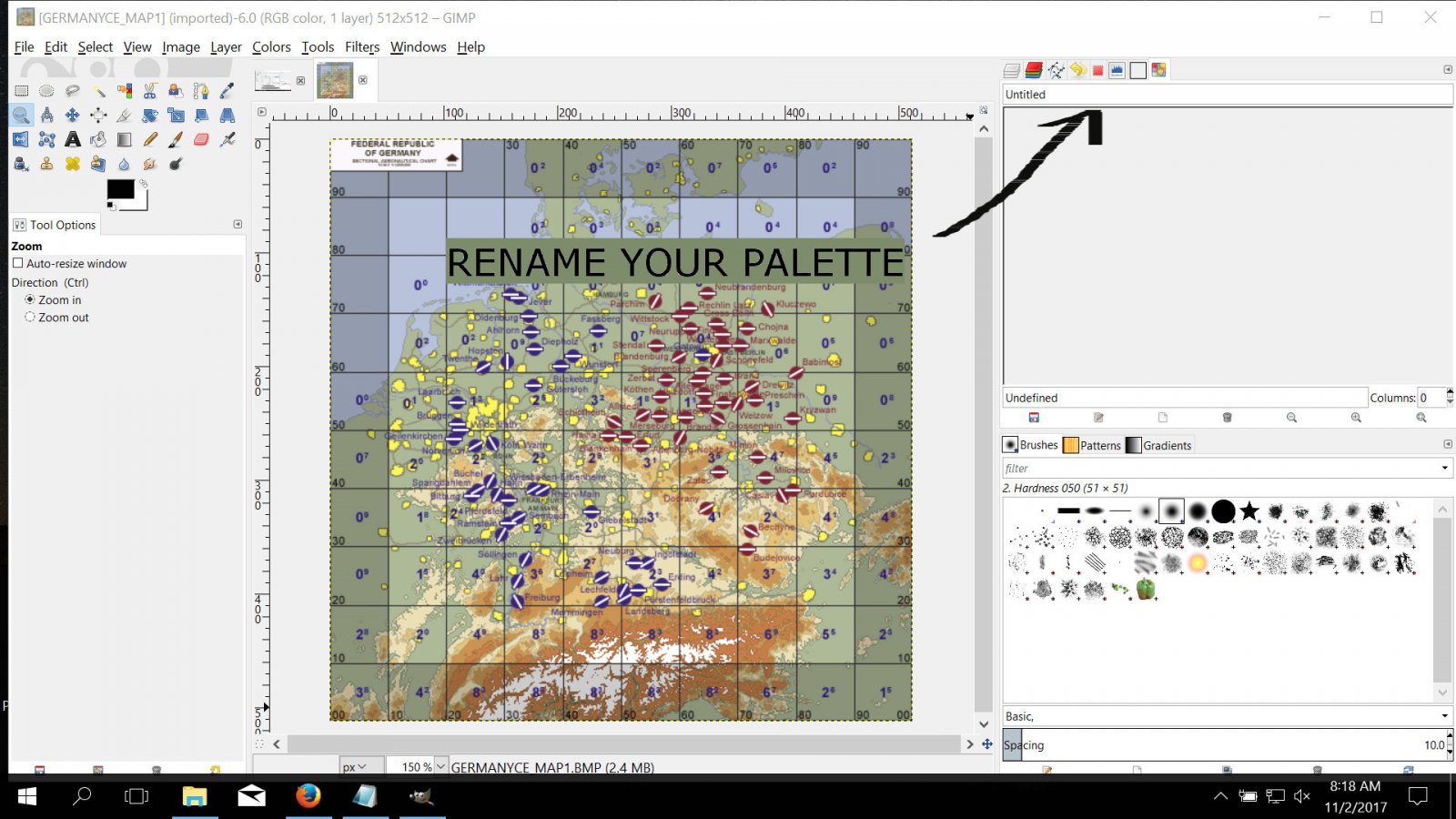This screenshot has height=819, width=1456.
Task: Open the palette editor dock menu arrow
Action: click(x=1448, y=69)
